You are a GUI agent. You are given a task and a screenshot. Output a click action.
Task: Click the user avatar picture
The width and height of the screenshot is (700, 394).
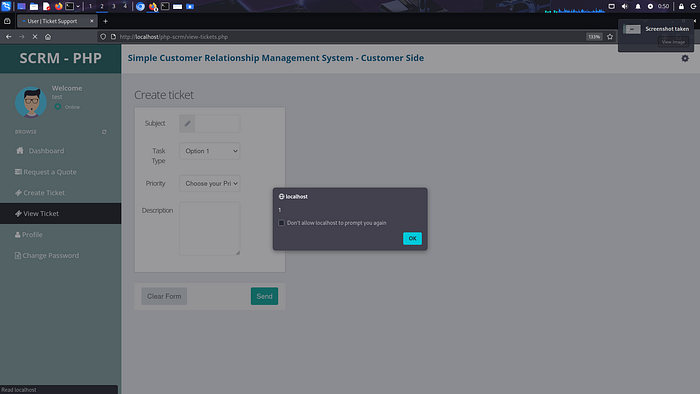pyautogui.click(x=31, y=102)
